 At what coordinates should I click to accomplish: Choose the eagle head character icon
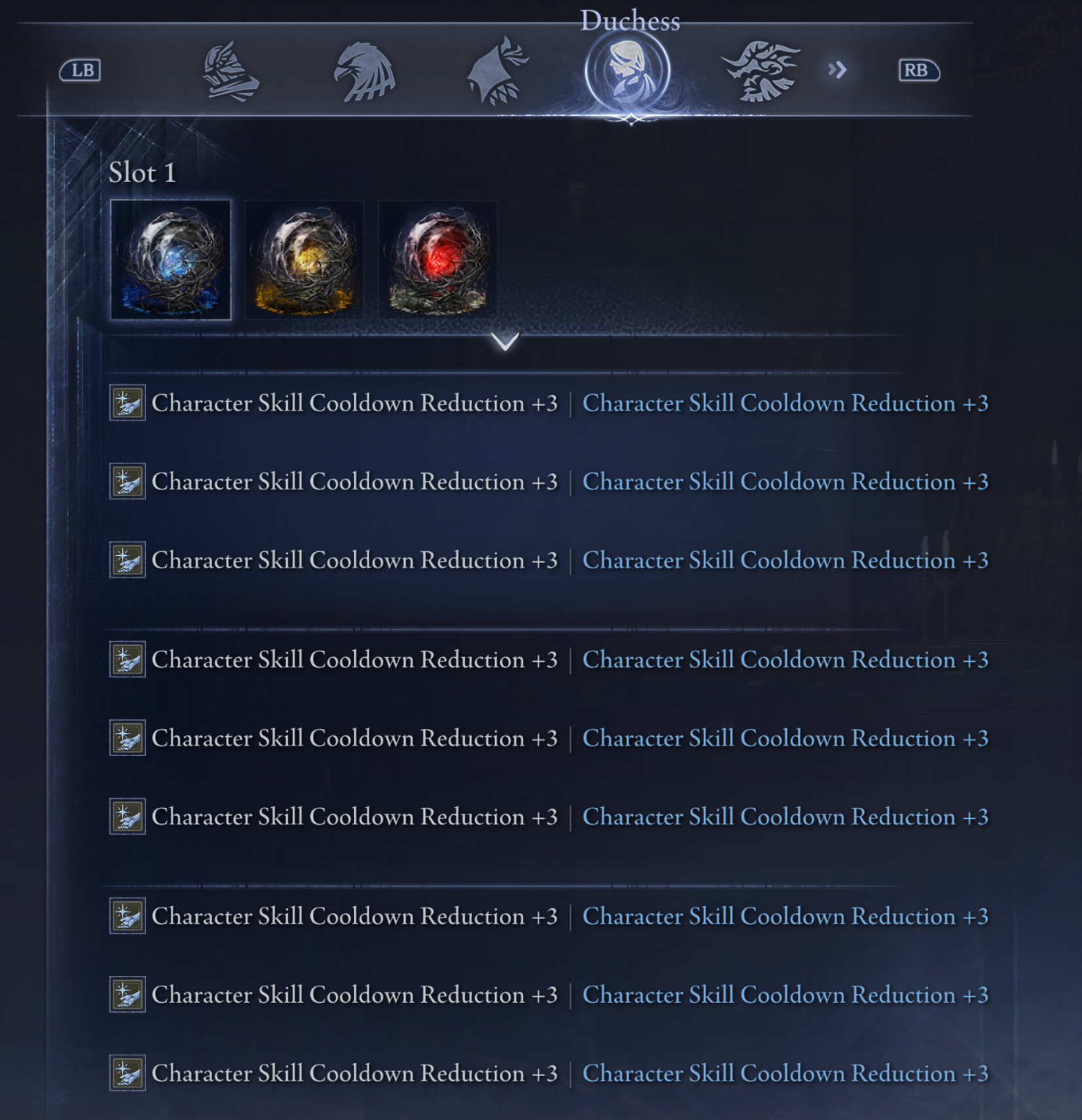point(365,72)
